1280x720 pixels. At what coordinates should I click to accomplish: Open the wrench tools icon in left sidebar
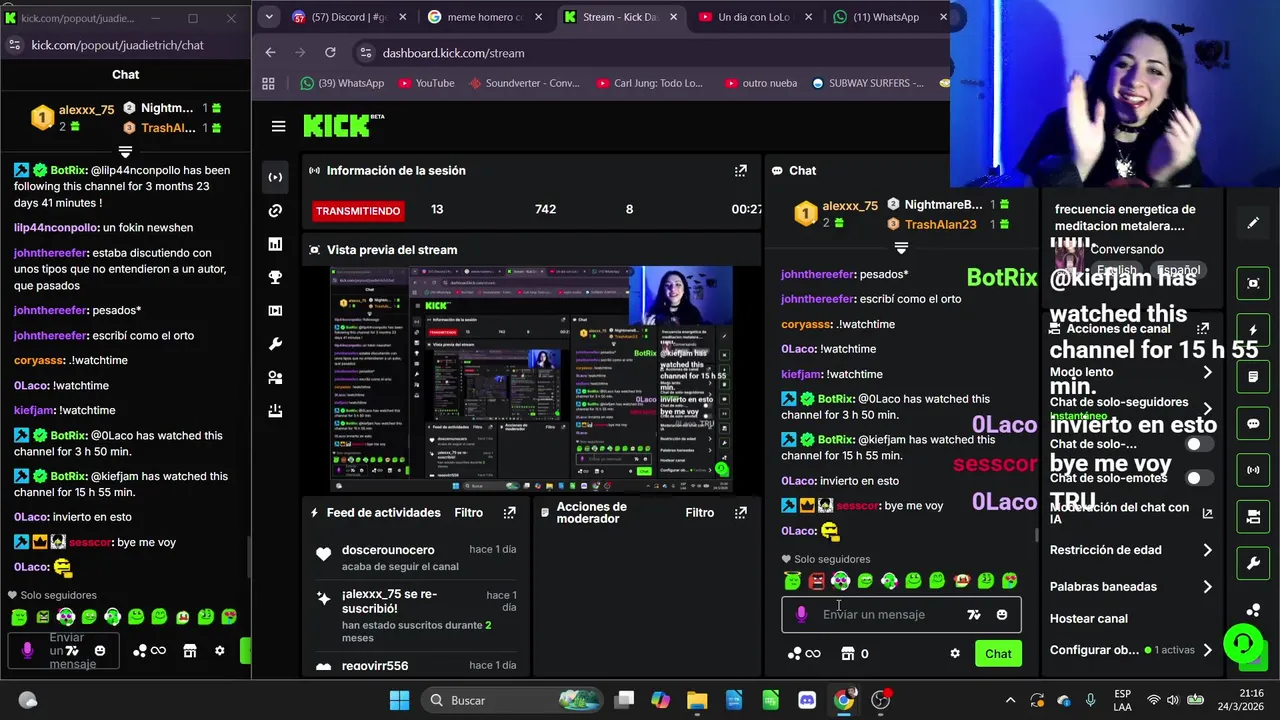(275, 344)
